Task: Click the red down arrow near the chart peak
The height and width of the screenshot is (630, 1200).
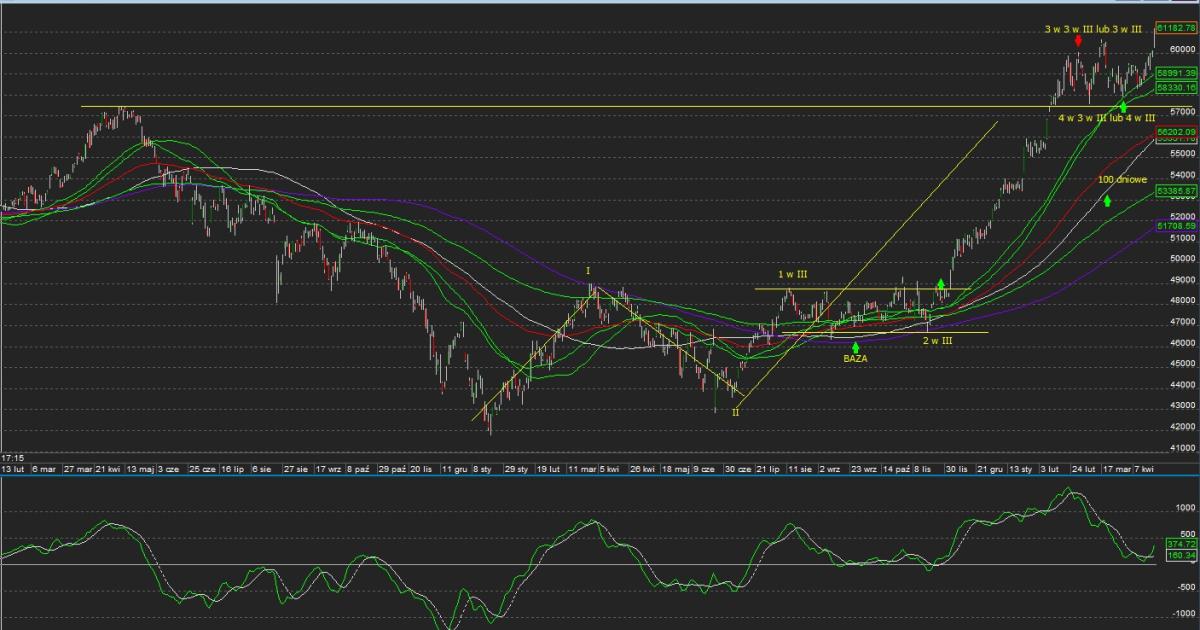Action: click(1078, 41)
